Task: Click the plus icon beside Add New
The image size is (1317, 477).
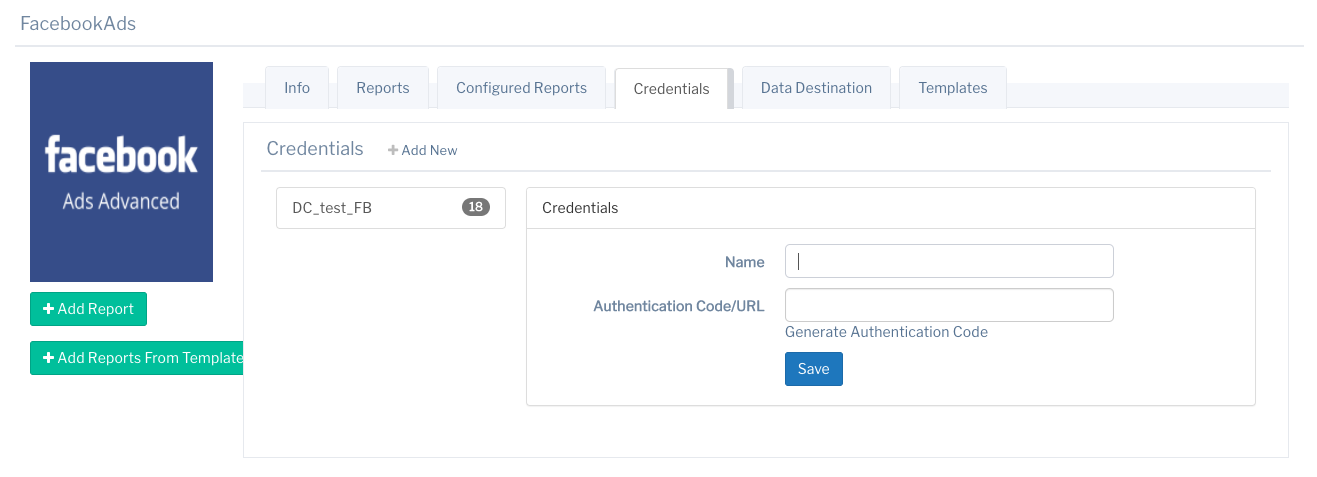Action: click(x=393, y=150)
